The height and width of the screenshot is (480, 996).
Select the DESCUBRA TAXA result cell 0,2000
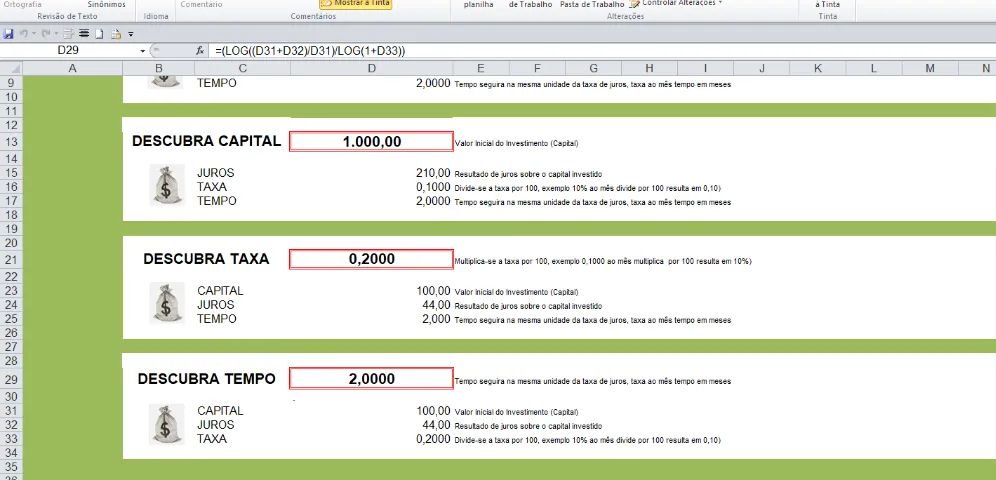pos(372,259)
